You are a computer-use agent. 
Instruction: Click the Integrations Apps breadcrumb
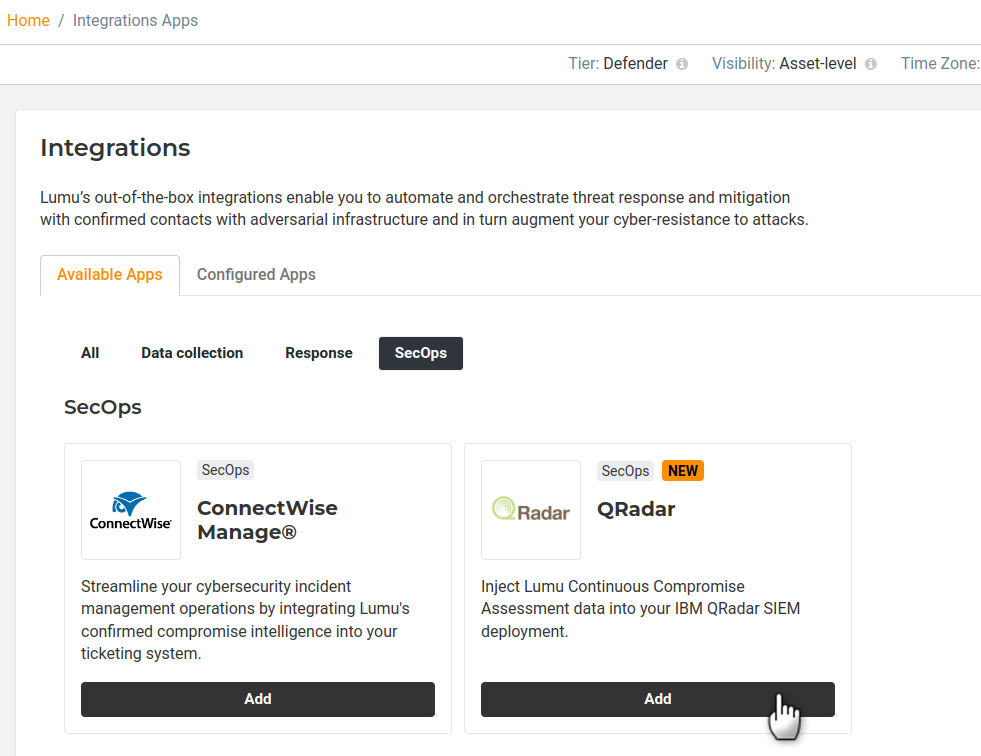tap(135, 20)
